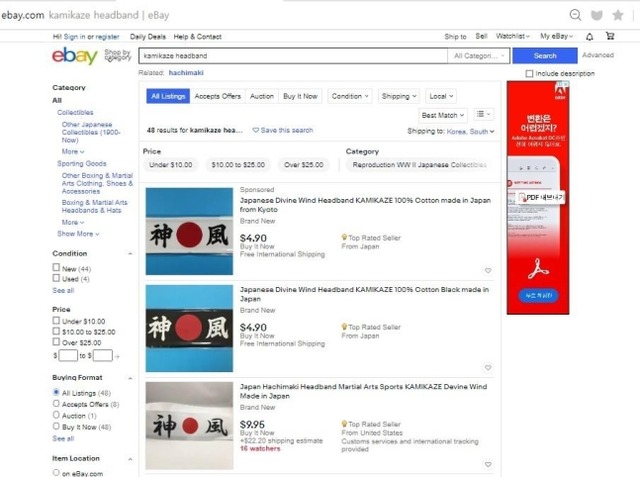640x477 pixels.
Task: Open the All Categories dropdown
Action: tap(478, 56)
